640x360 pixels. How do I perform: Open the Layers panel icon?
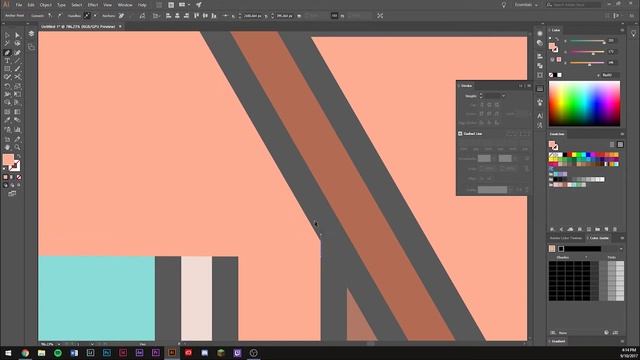pyautogui.click(x=31, y=34)
